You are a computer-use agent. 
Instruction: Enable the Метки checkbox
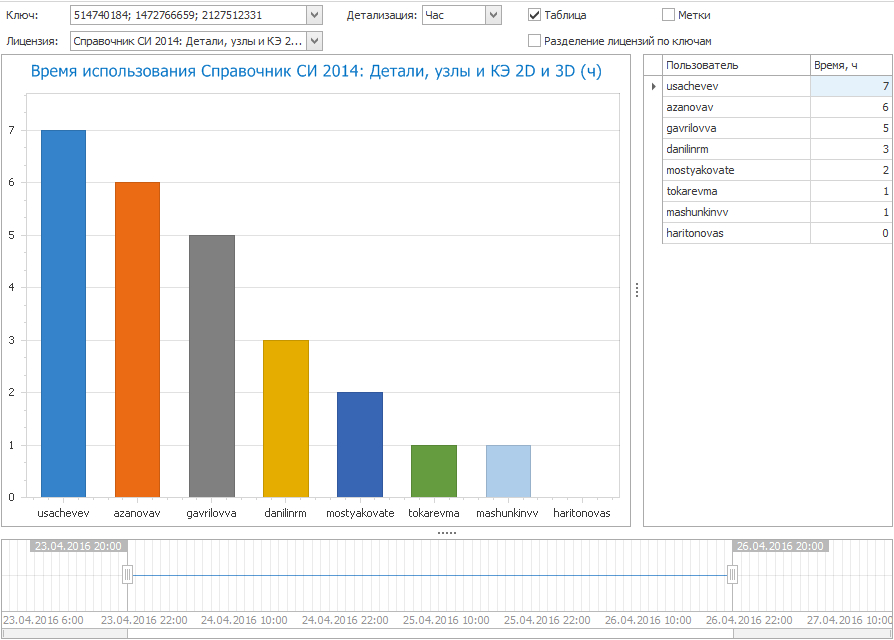click(x=669, y=15)
